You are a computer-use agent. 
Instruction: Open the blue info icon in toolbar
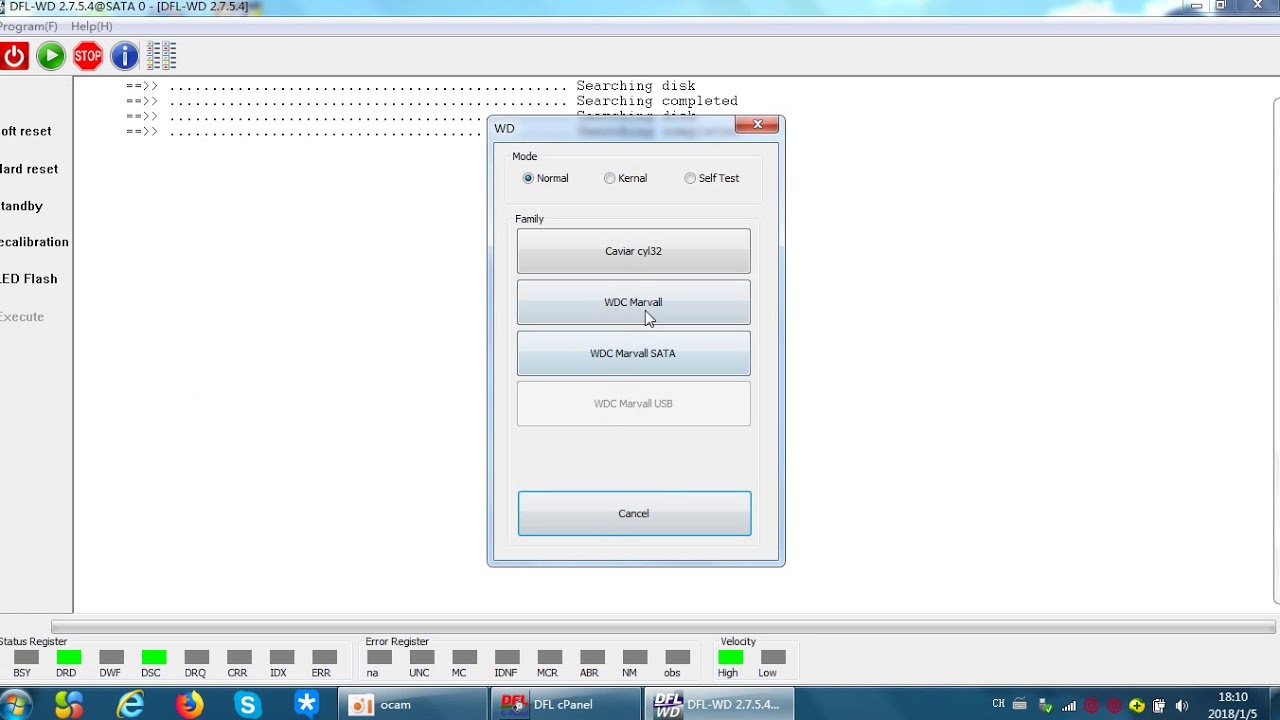pyautogui.click(x=124, y=56)
